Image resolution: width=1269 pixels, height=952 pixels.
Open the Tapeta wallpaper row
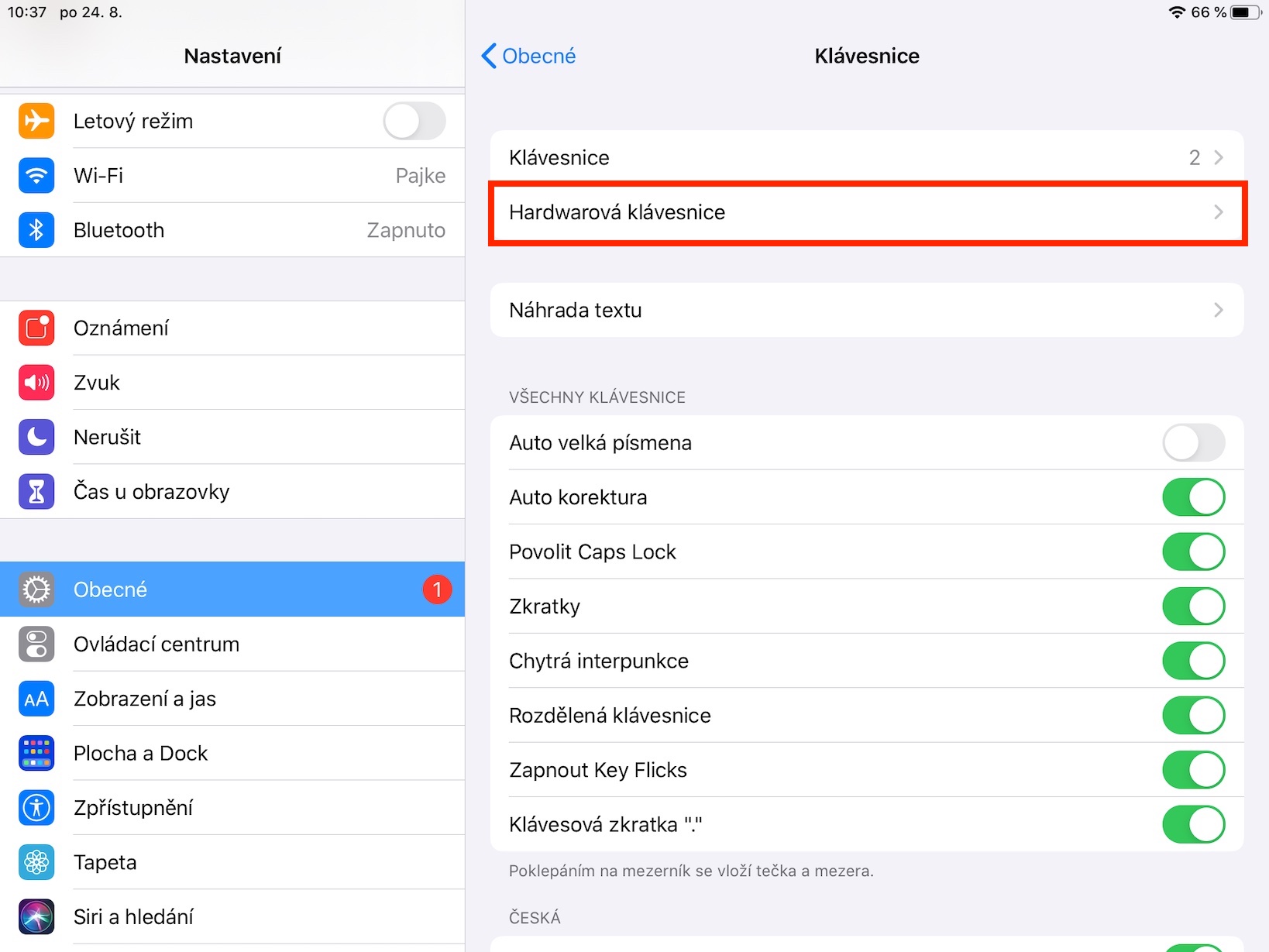pyautogui.click(x=105, y=862)
